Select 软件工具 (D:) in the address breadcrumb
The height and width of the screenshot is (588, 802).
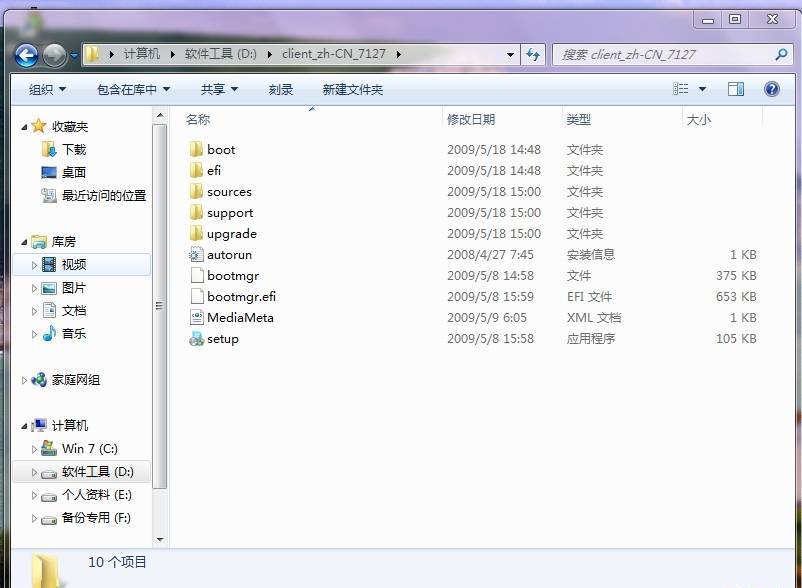coord(220,54)
